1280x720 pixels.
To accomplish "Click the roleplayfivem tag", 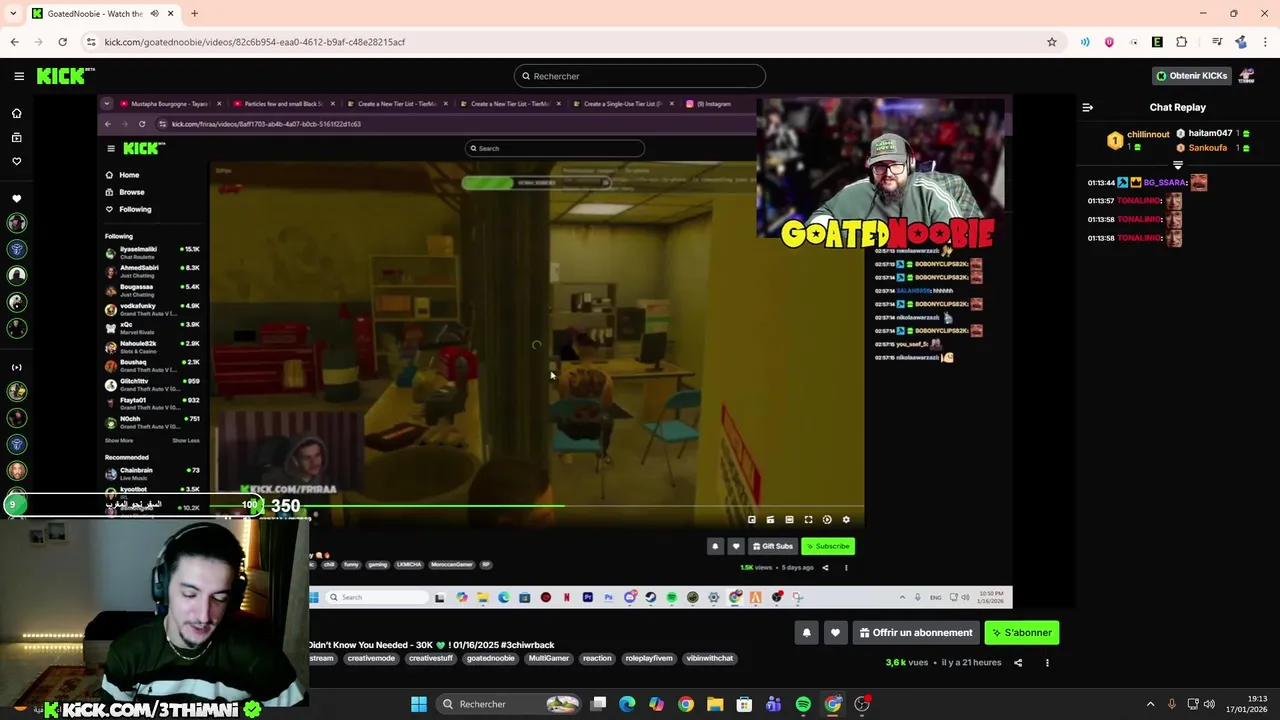I will (x=649, y=658).
